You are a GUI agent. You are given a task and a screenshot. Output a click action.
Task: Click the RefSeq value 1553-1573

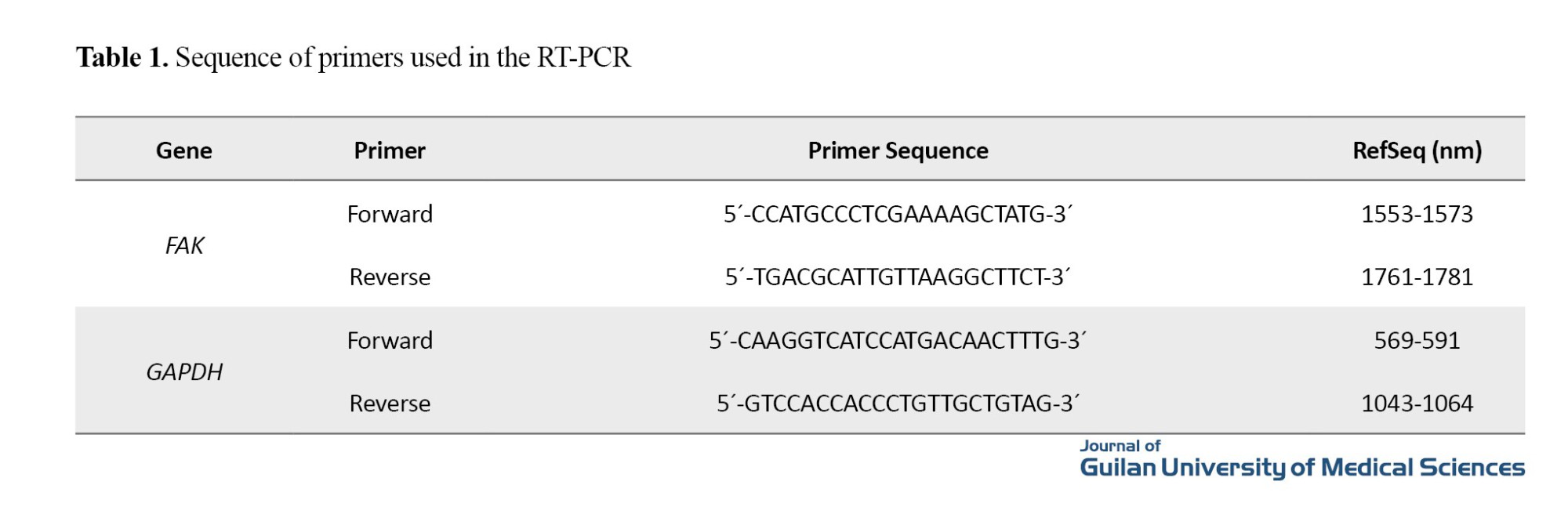(1417, 215)
